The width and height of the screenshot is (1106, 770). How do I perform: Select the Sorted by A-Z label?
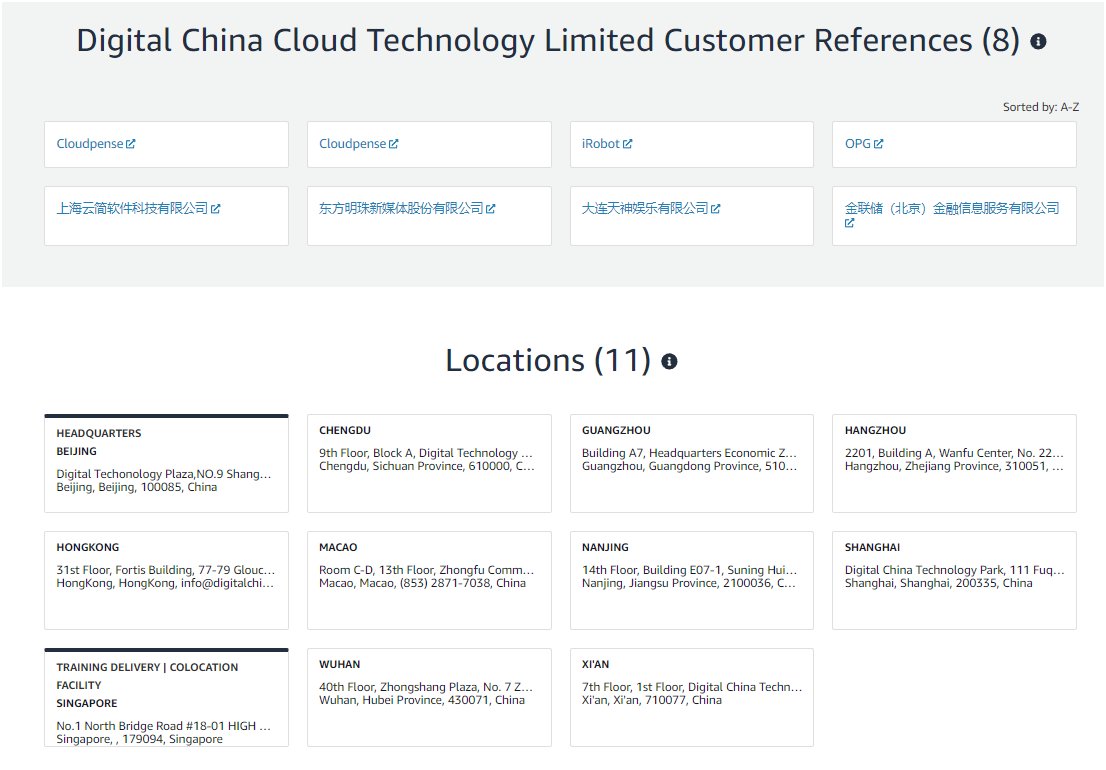[1040, 107]
